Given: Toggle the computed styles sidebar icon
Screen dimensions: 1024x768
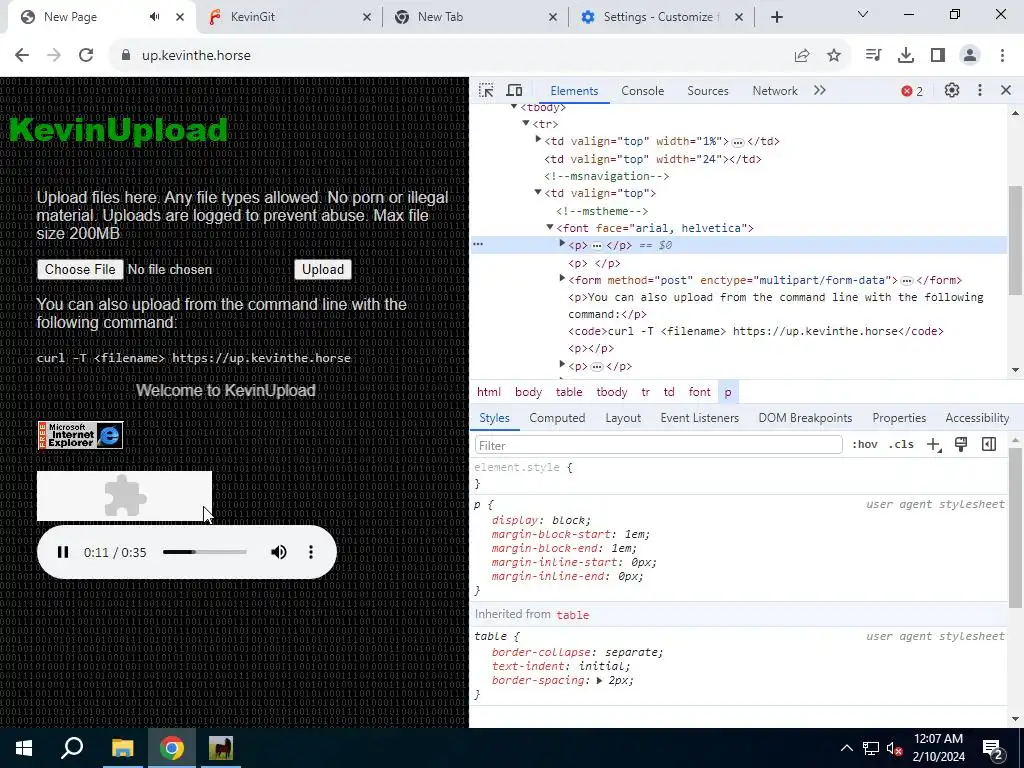Looking at the screenshot, I should (989, 445).
